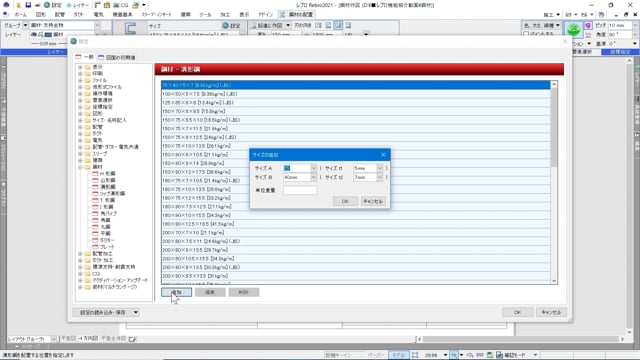Screen dimensions: 640x360
Task: Click the channel steel shape preview icon
Action: pos(130,28)
